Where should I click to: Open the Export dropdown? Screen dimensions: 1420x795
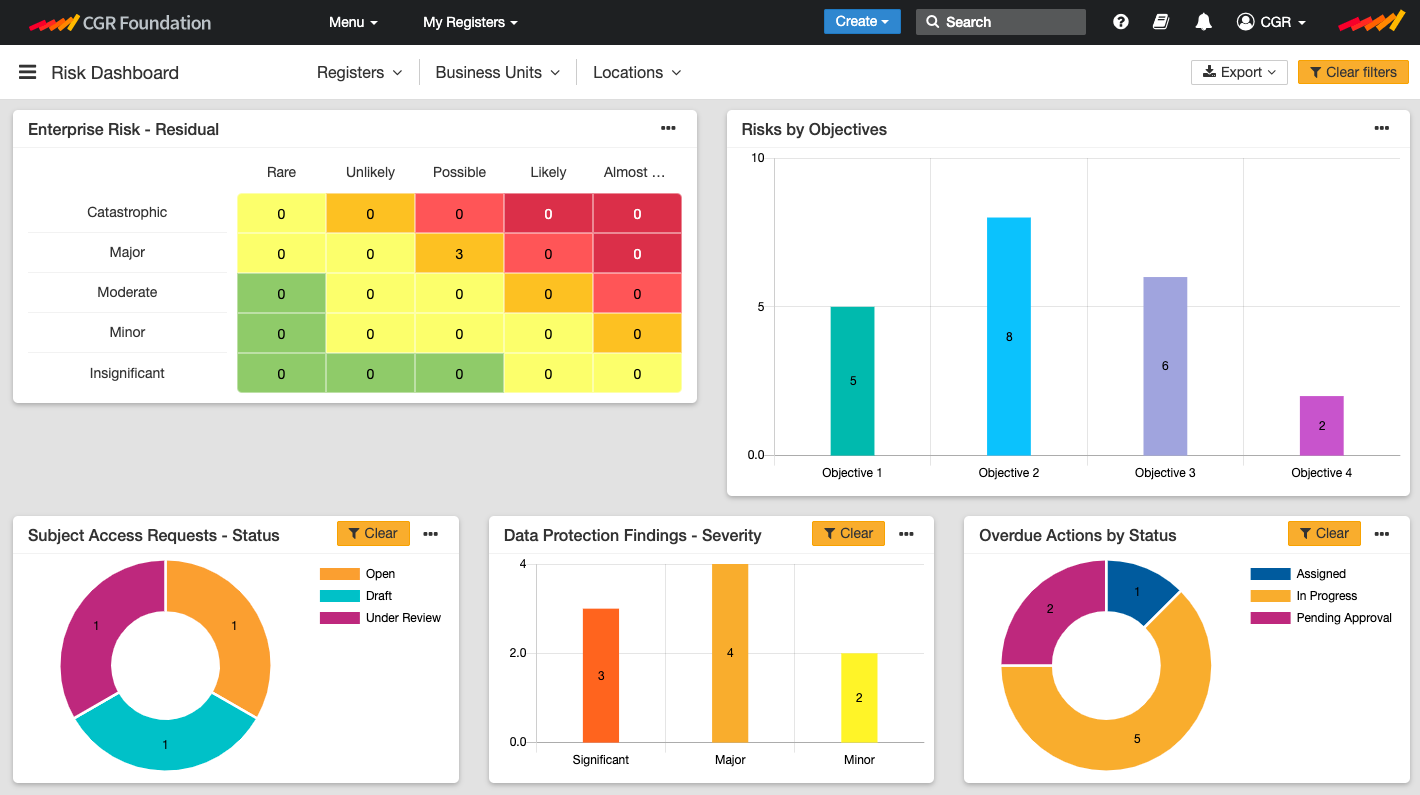(x=1239, y=72)
